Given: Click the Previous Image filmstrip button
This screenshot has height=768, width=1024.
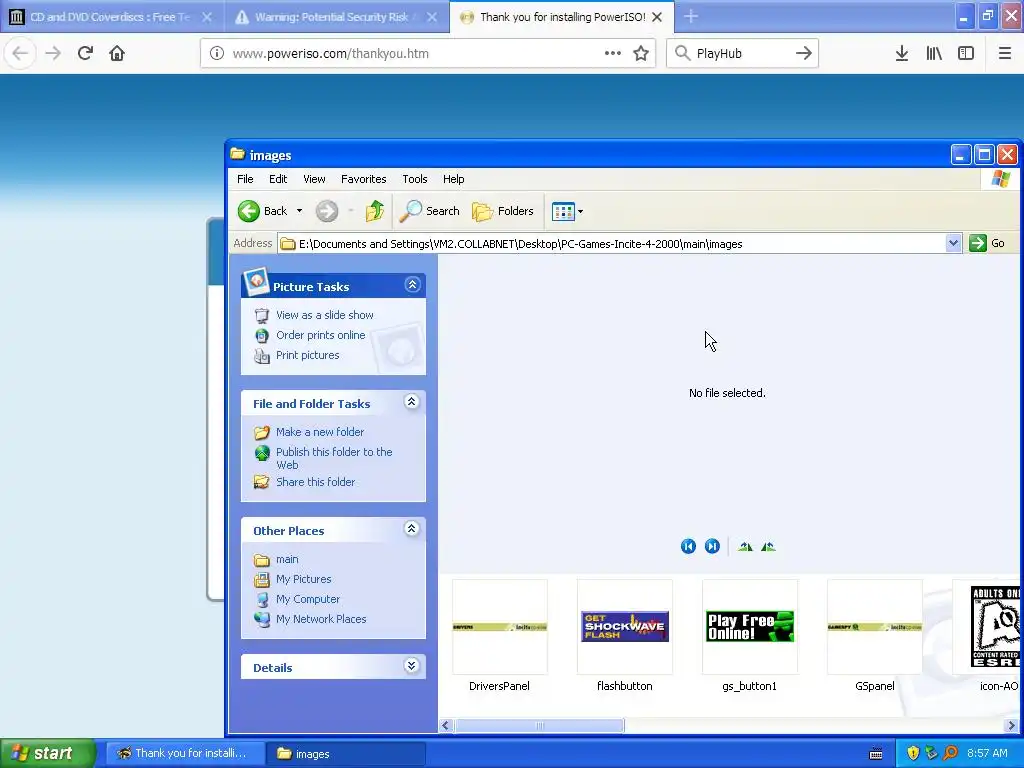Looking at the screenshot, I should [x=688, y=546].
